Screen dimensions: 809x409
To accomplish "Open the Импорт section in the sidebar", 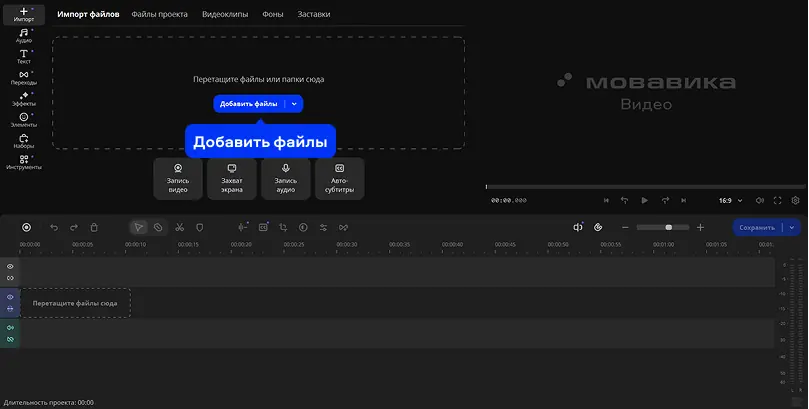I will (x=24, y=14).
